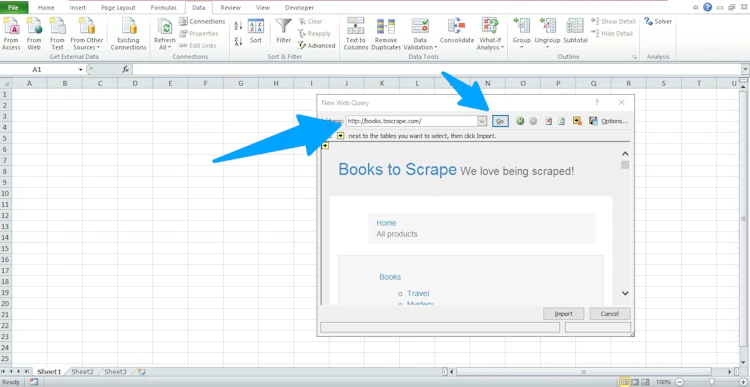The height and width of the screenshot is (387, 750).
Task: Click the Stop icon in Web Query toolbar
Action: 549,122
